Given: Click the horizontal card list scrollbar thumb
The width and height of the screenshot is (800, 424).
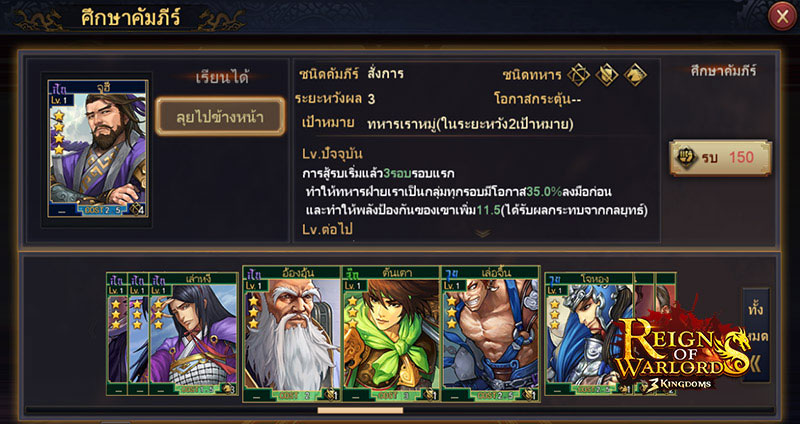Looking at the screenshot, I should pyautogui.click(x=360, y=410).
